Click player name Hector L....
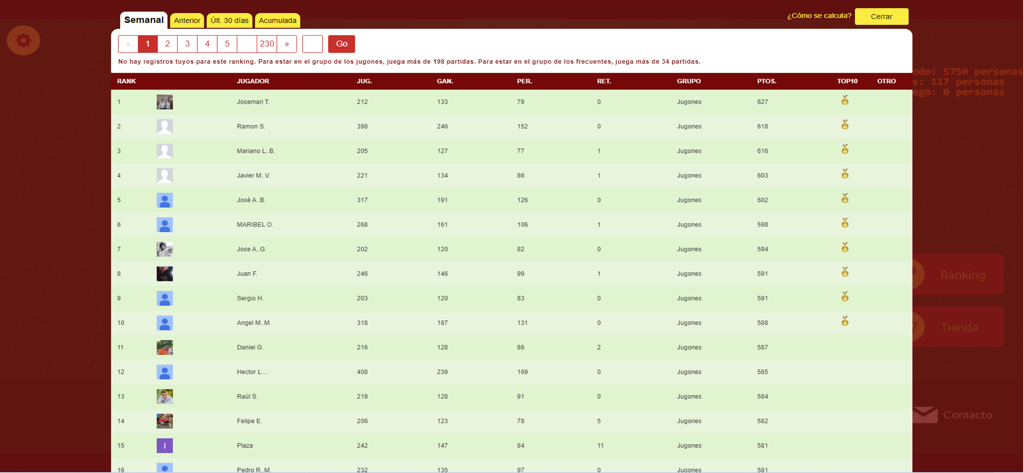Screen dimensions: 1024x473 pos(253,372)
